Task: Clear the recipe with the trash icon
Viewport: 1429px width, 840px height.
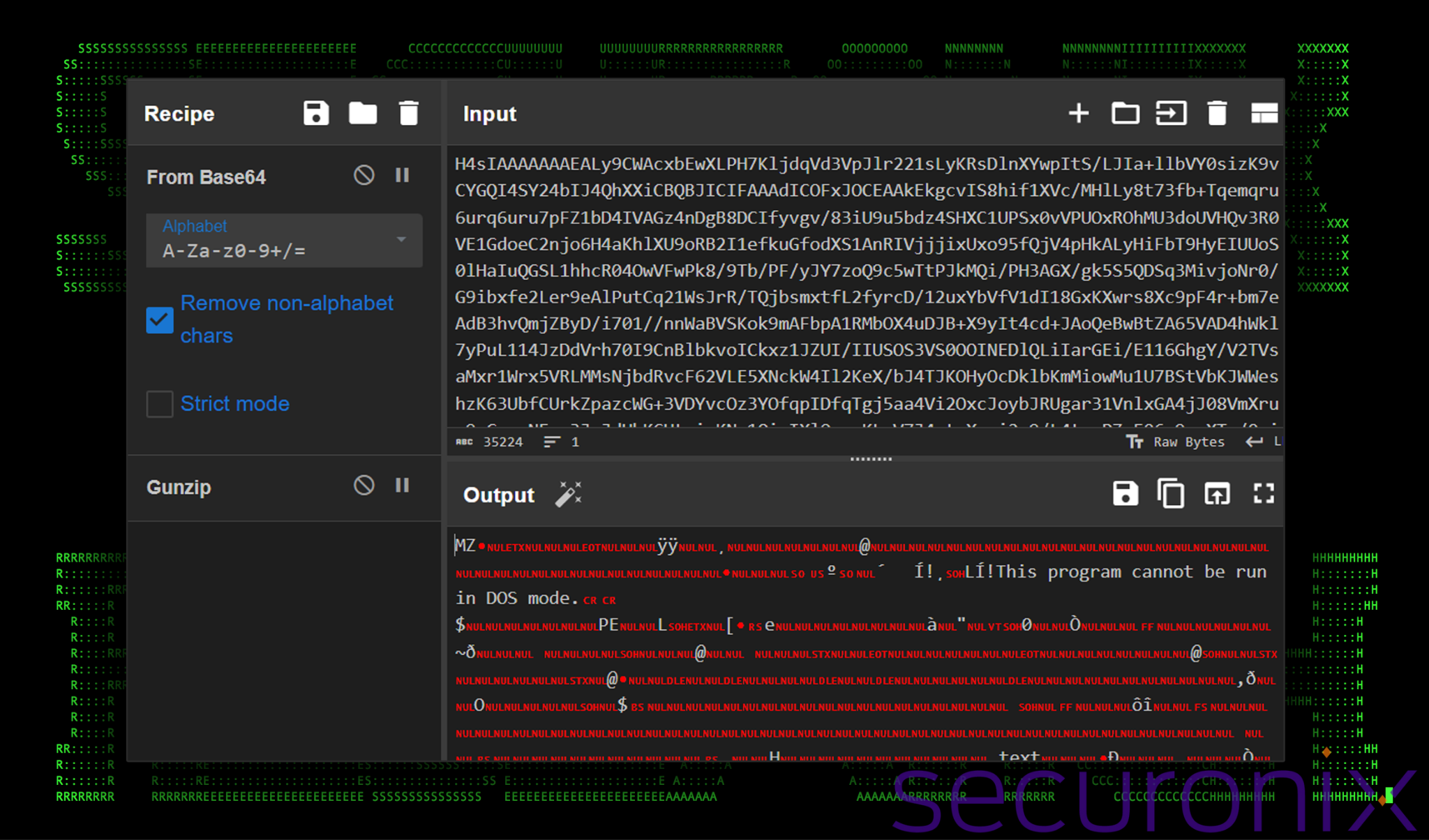Action: 409,113
